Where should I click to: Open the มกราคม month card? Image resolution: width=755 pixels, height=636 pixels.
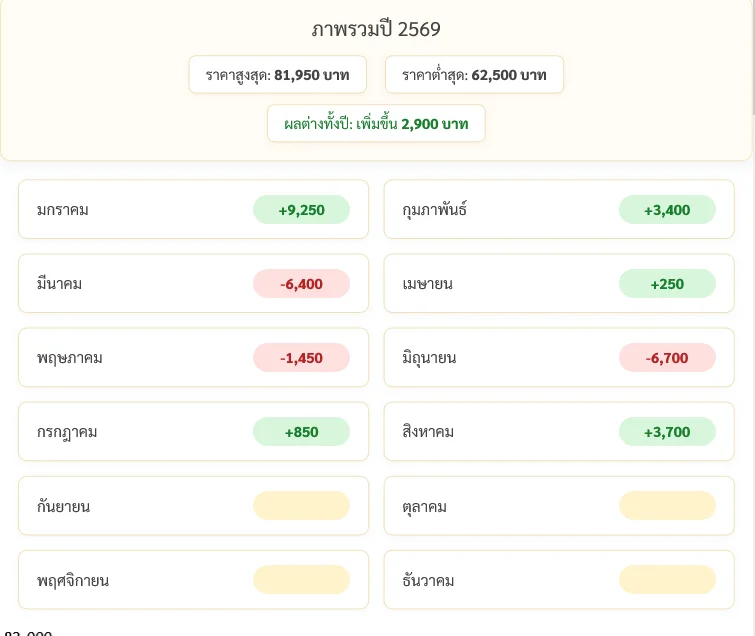pos(193,209)
